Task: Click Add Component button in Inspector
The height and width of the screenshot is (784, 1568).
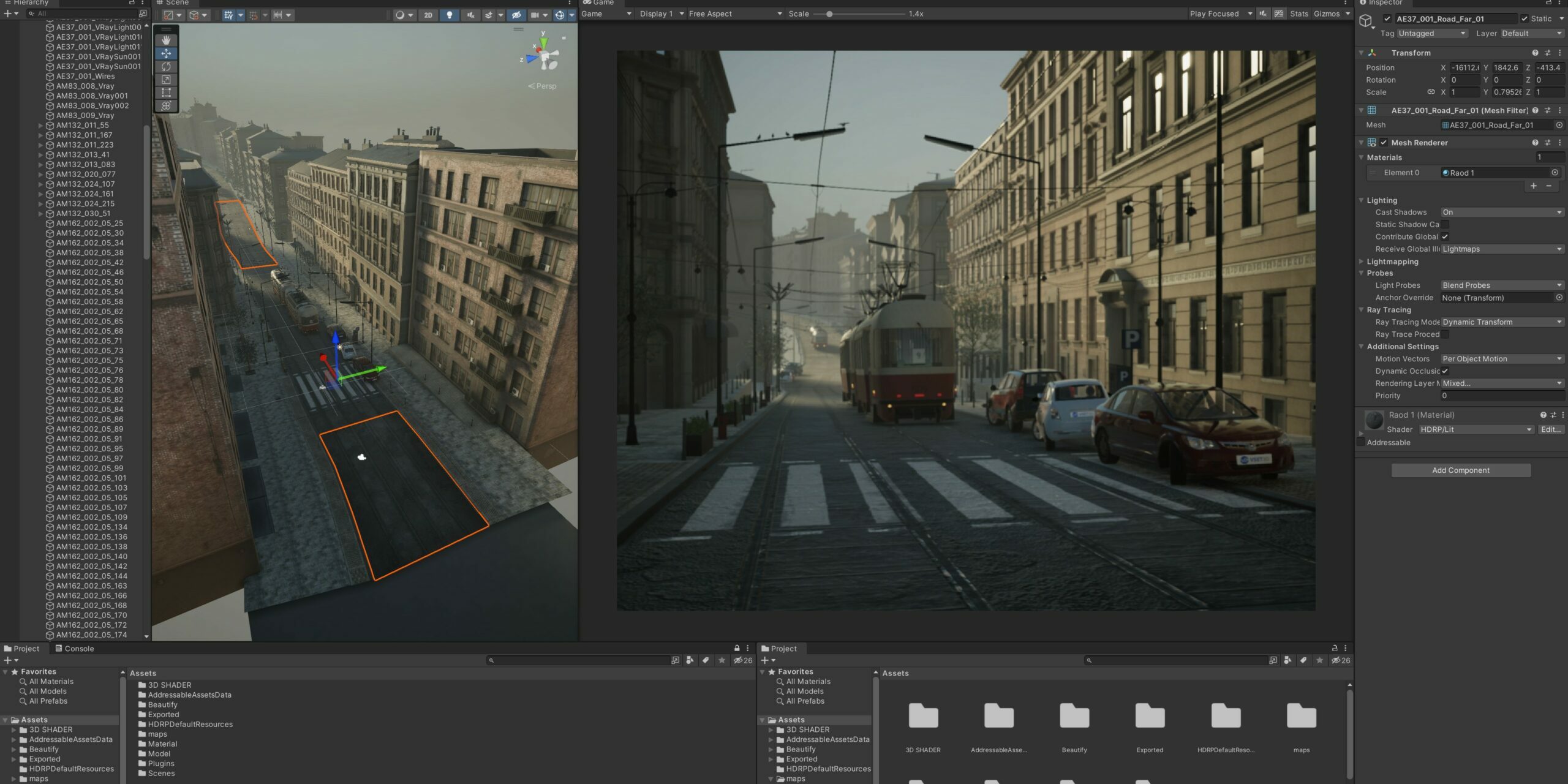Action: tap(1460, 470)
